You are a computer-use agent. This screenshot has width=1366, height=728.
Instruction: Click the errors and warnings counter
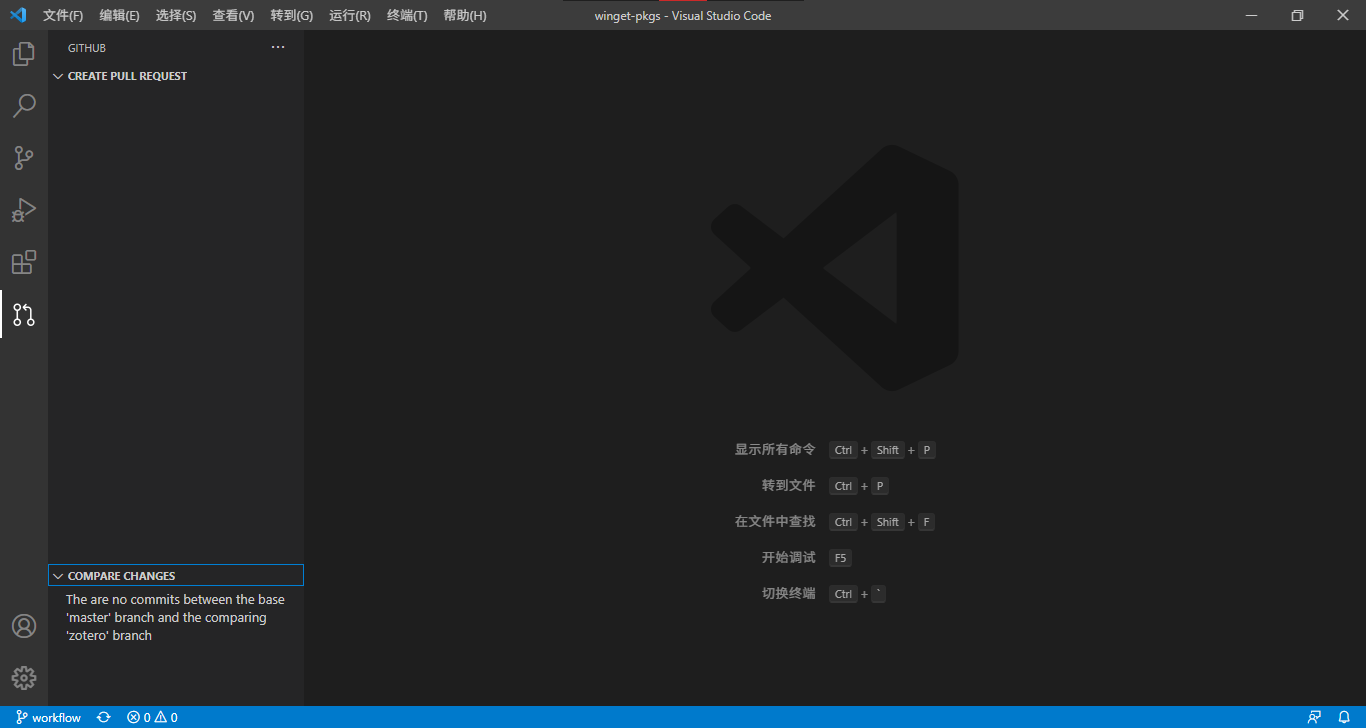(152, 716)
